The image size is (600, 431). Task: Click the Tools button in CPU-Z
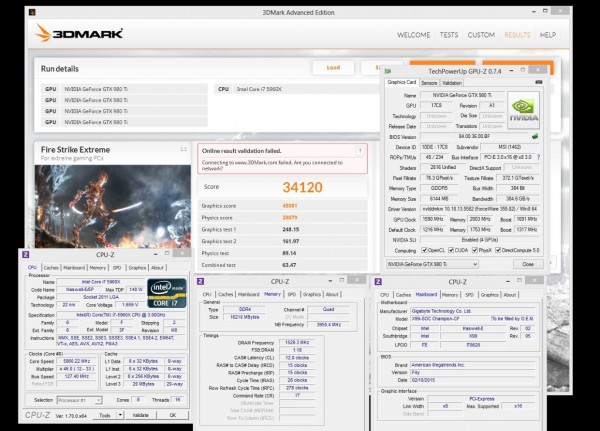coord(104,415)
